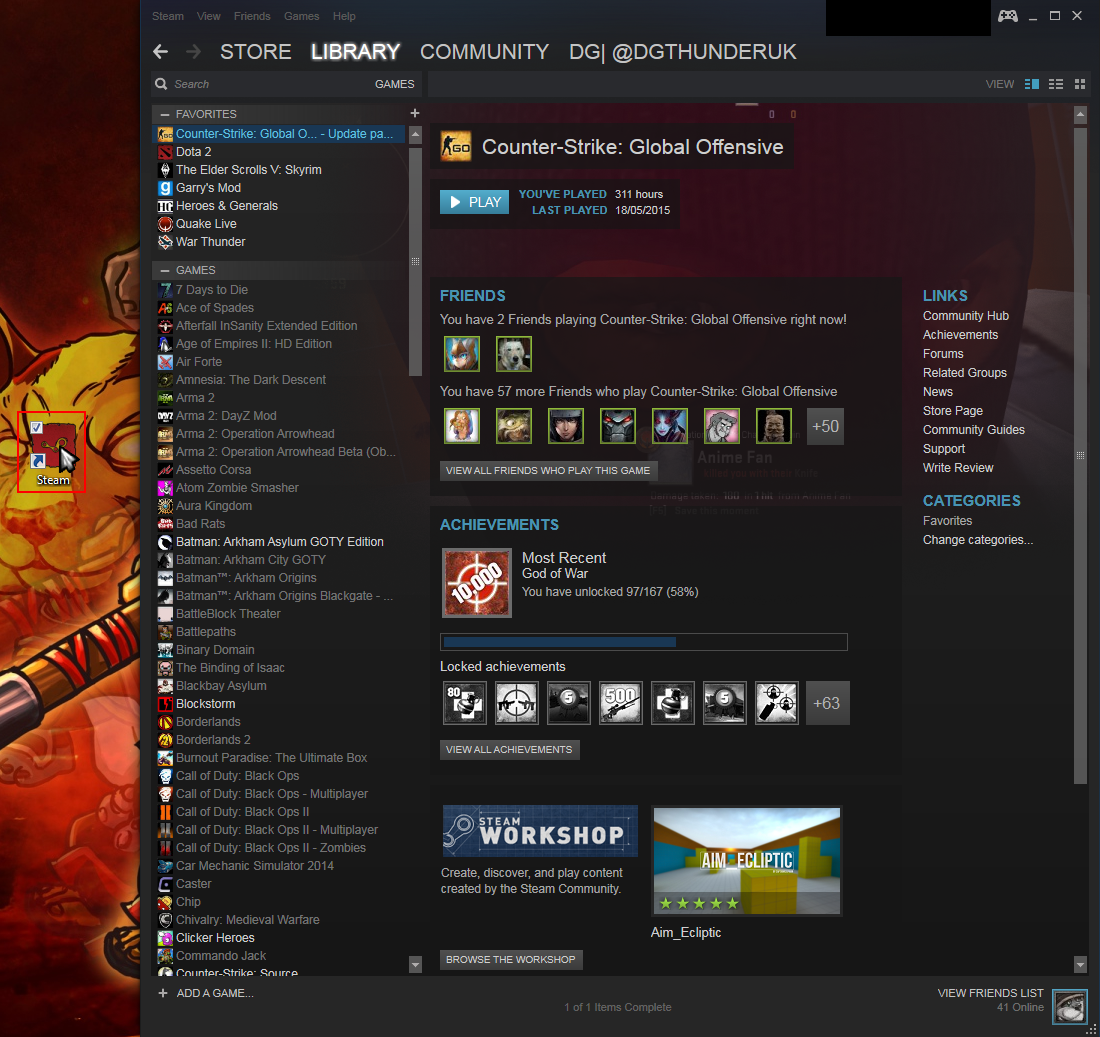Click the friends list avatar icon

(1069, 1007)
